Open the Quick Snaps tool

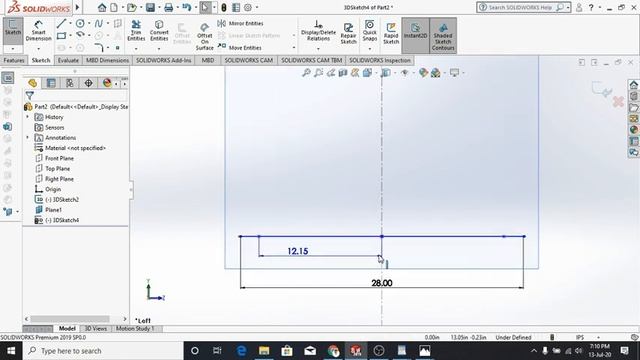click(370, 31)
